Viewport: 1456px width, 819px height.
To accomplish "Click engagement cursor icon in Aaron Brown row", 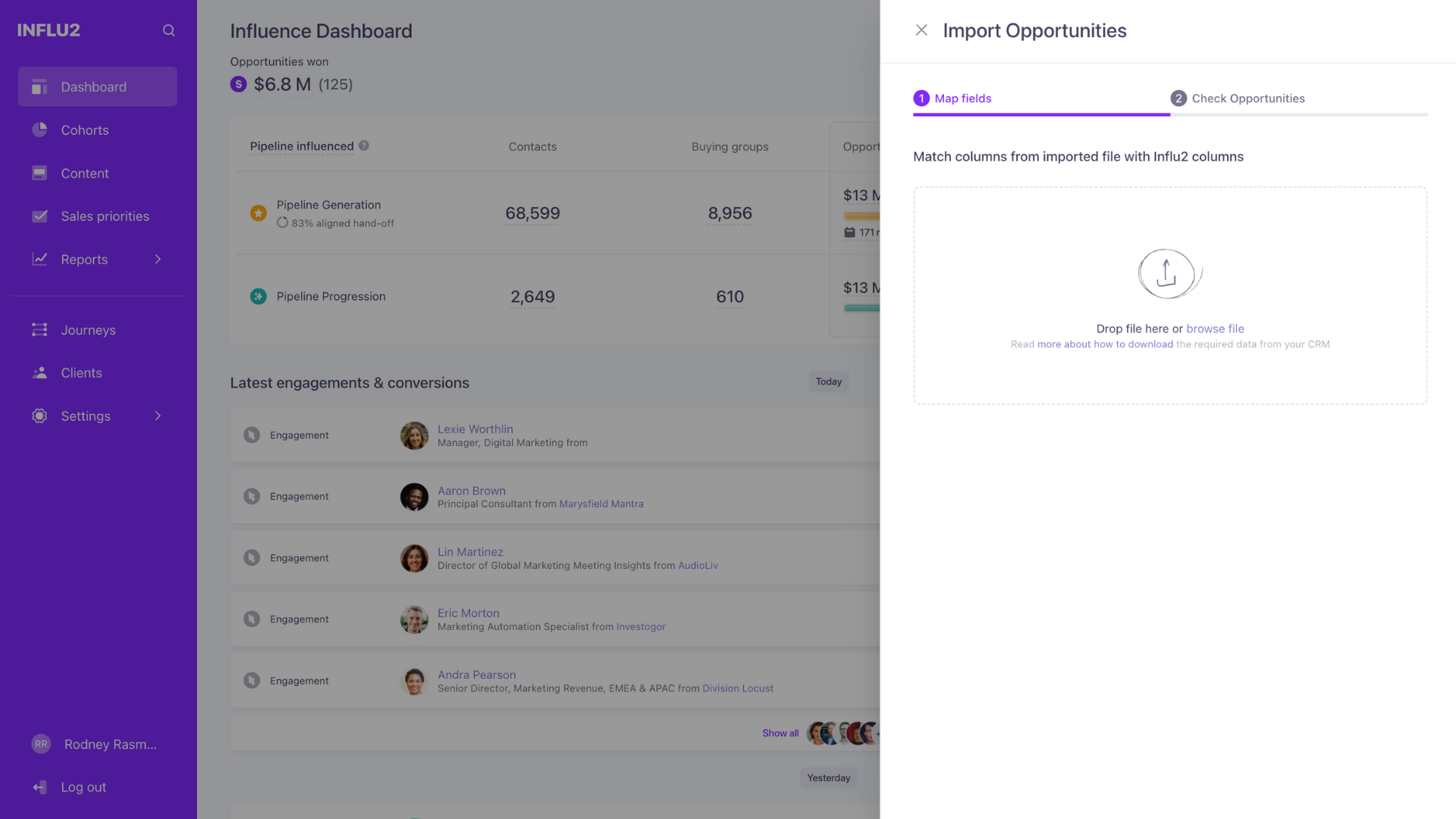I will click(x=252, y=497).
